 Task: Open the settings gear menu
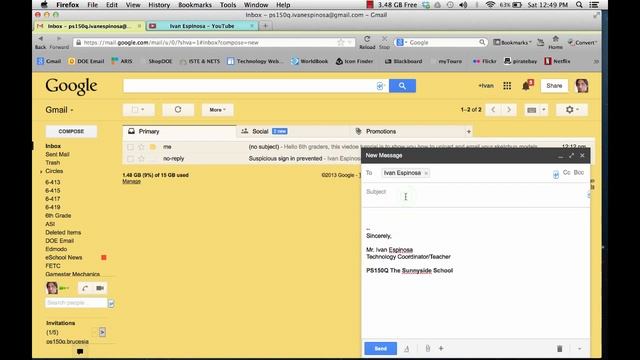coord(571,109)
